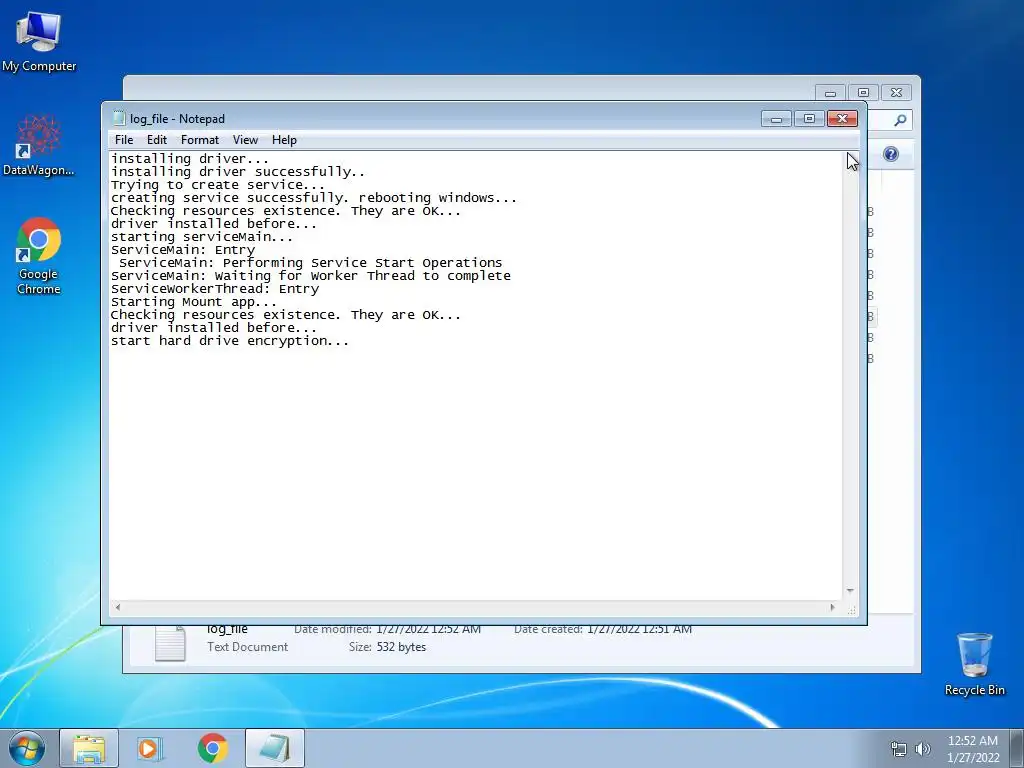Click the line 'starting serviceMain...'
This screenshot has height=768, width=1024.
click(x=202, y=236)
